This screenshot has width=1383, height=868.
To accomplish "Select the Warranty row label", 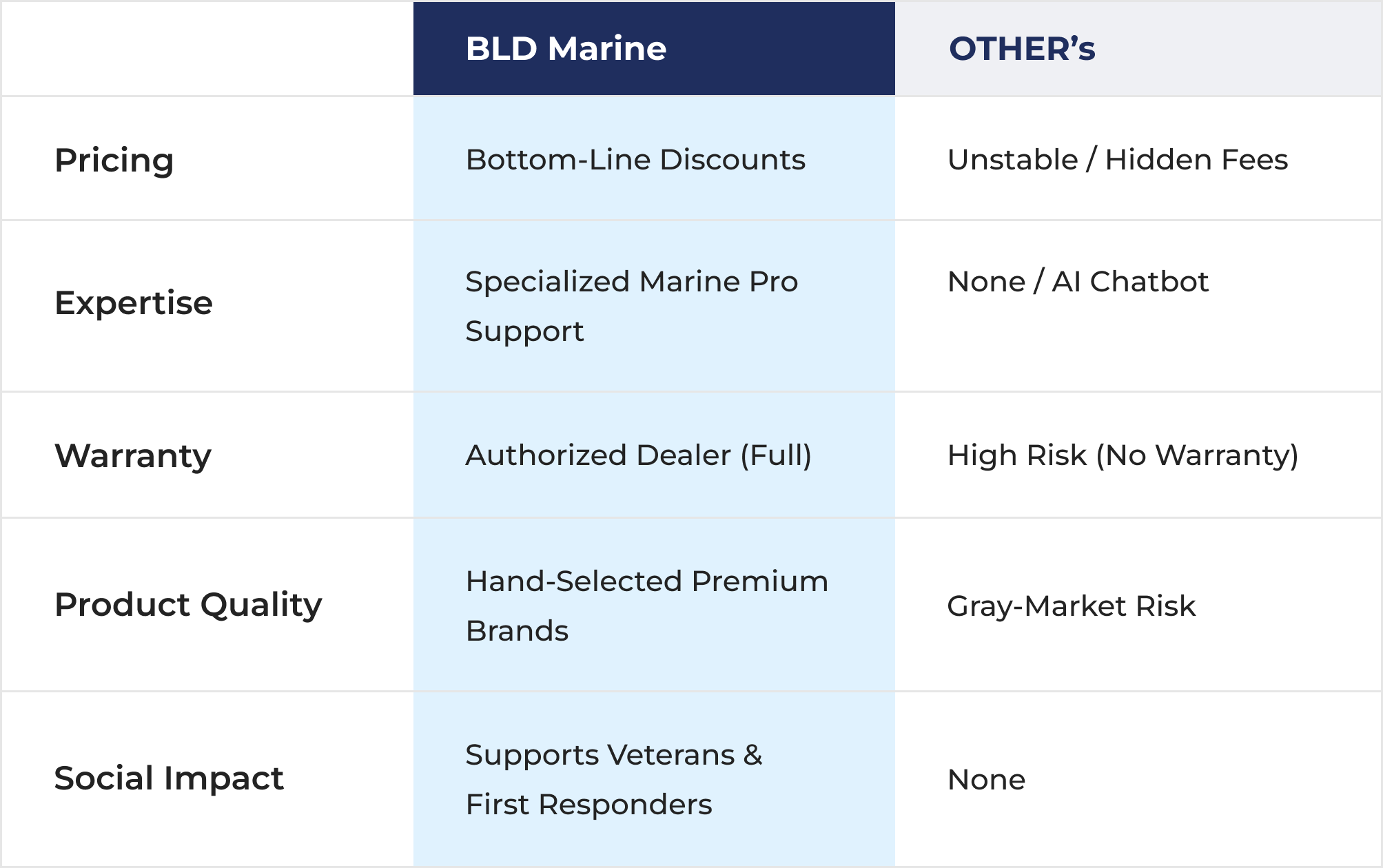I will 133,455.
